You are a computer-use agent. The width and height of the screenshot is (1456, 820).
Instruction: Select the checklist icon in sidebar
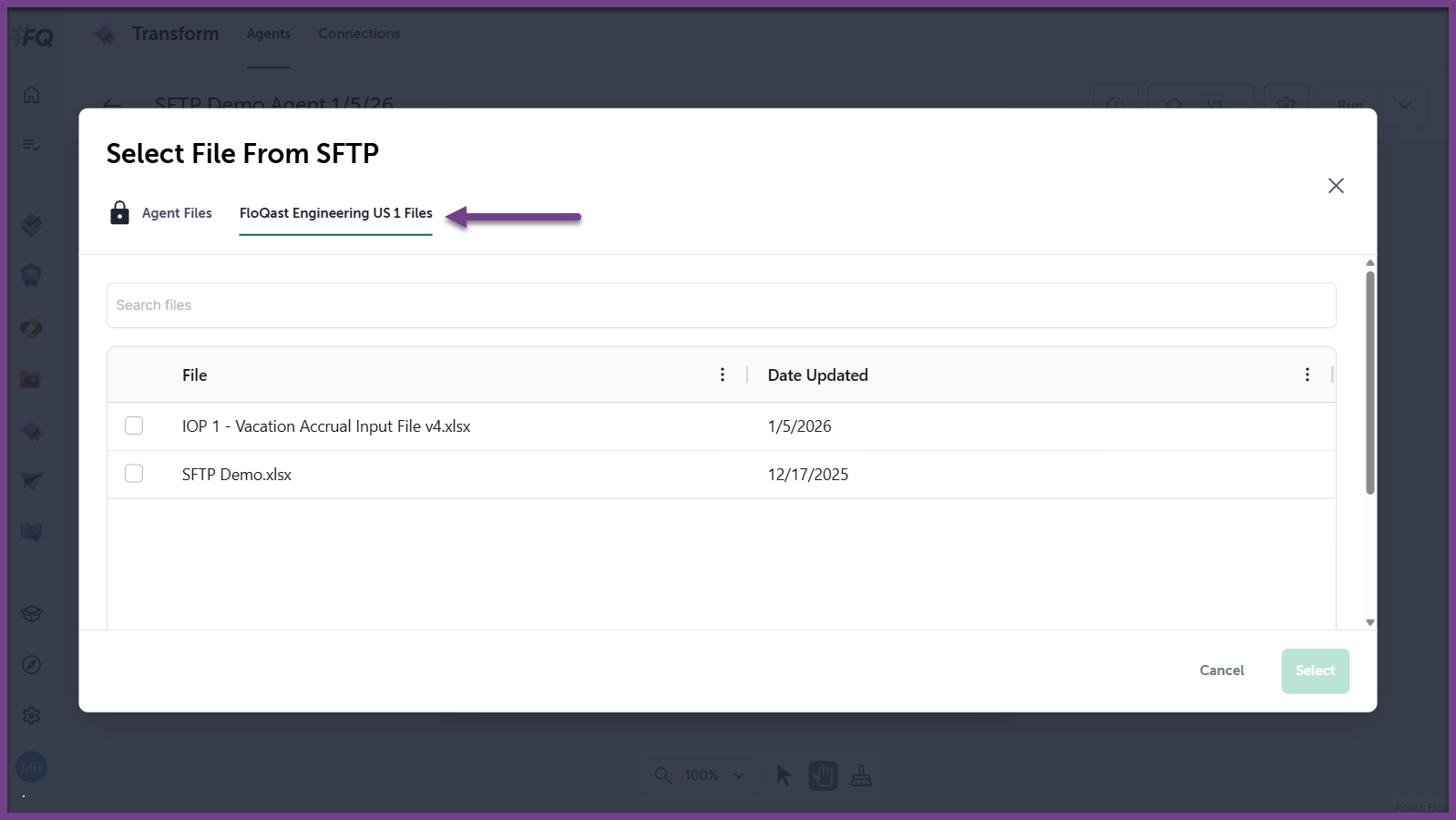30,144
